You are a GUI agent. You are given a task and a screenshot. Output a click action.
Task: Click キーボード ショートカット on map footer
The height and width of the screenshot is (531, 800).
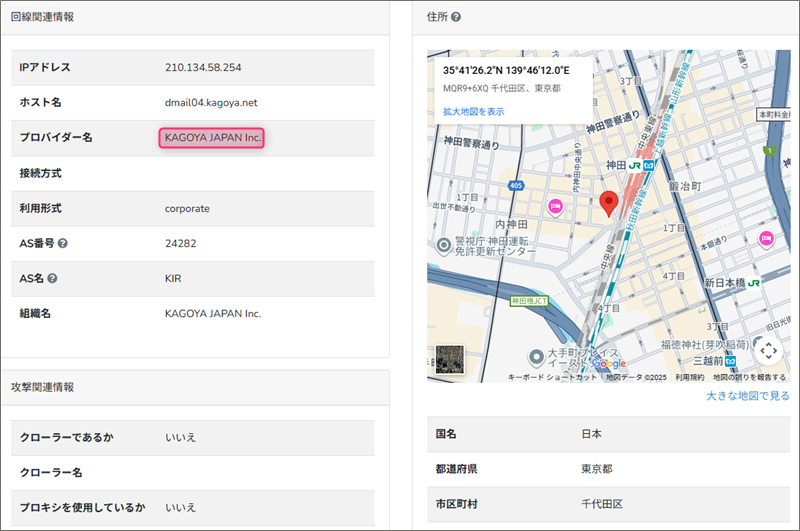pyautogui.click(x=554, y=377)
